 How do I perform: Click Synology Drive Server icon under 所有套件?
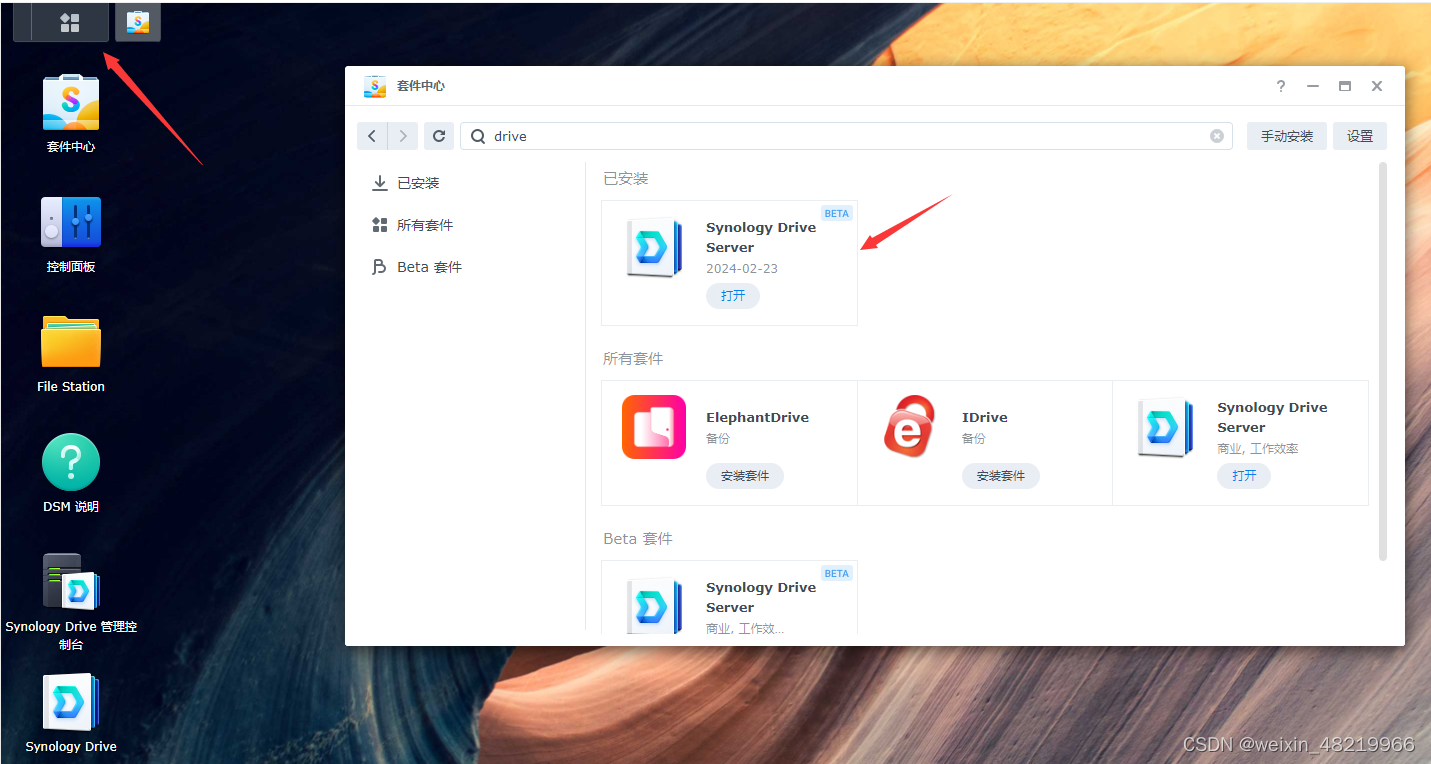tap(1165, 428)
